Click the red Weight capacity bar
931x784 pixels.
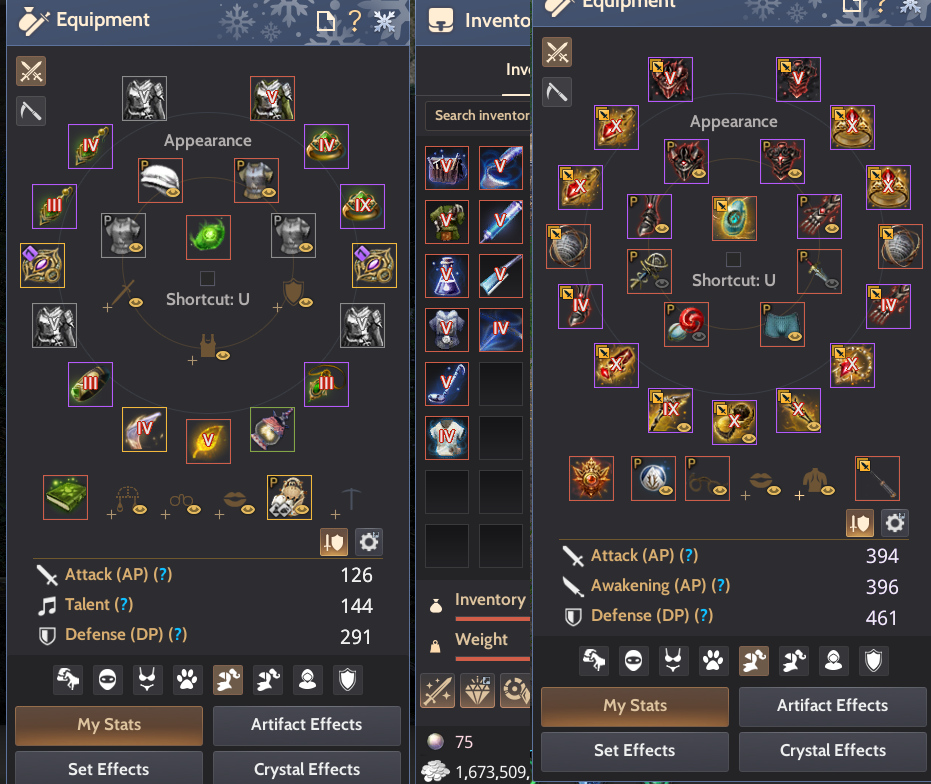493,658
